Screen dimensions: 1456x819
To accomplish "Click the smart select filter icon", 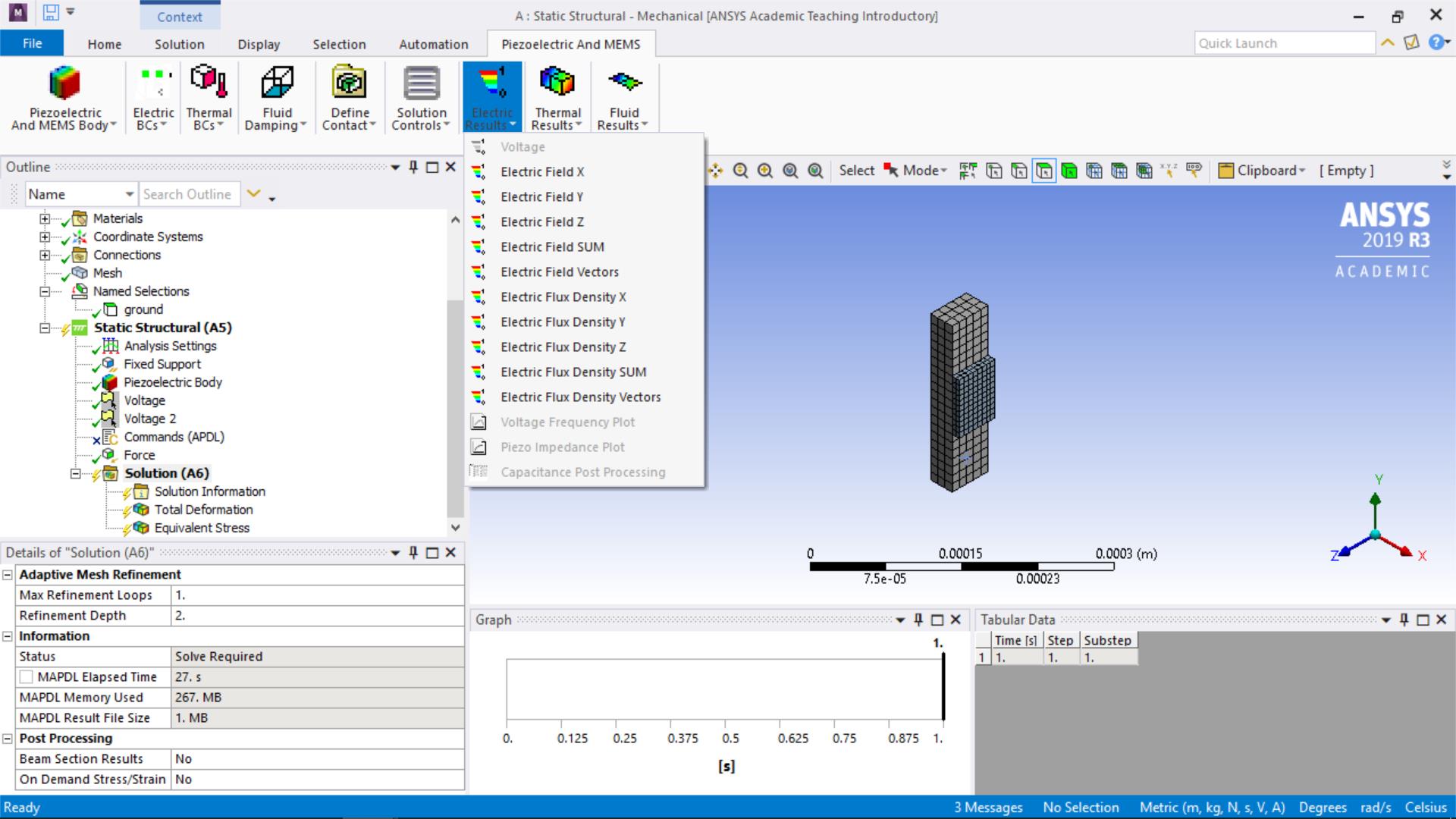I will (x=968, y=171).
